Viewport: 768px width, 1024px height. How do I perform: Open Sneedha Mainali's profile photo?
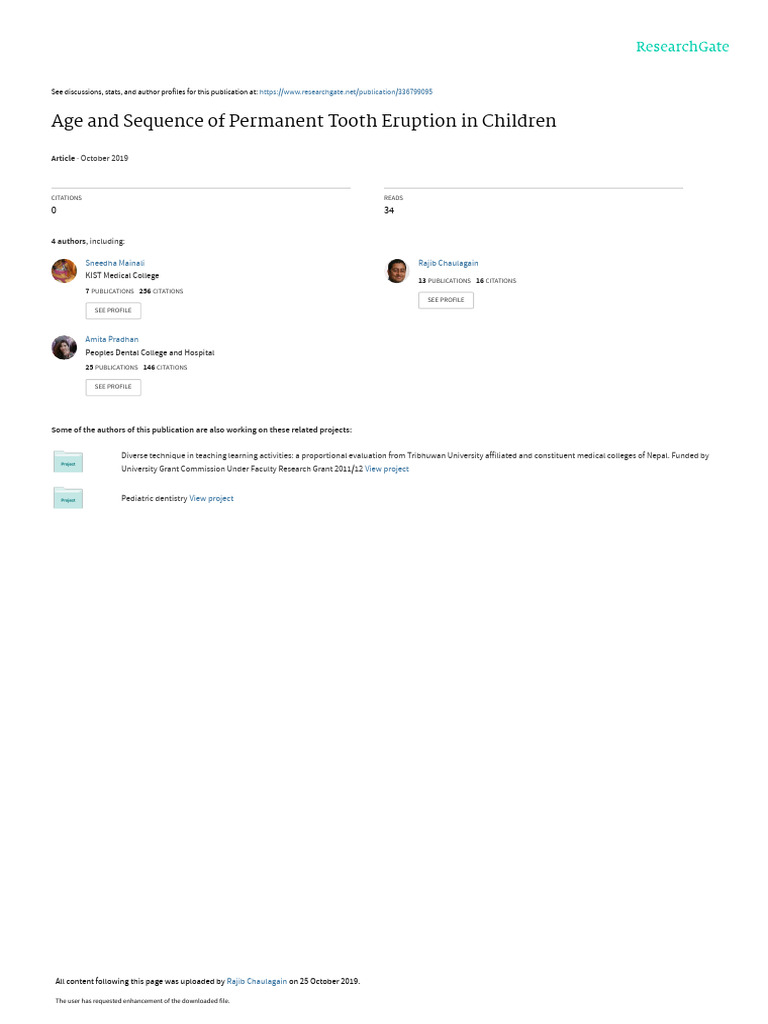(64, 270)
